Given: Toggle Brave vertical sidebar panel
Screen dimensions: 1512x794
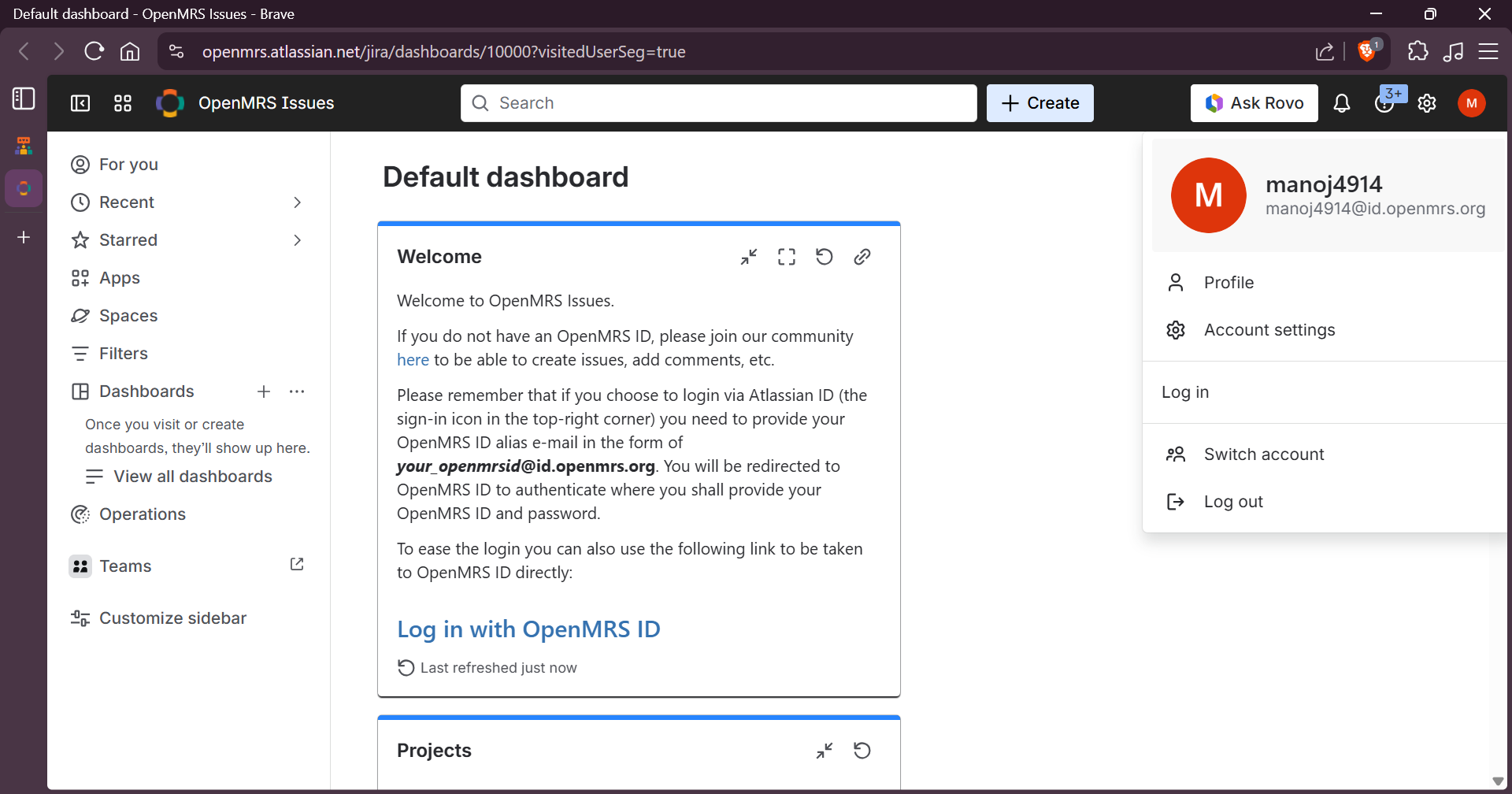Looking at the screenshot, I should point(24,98).
